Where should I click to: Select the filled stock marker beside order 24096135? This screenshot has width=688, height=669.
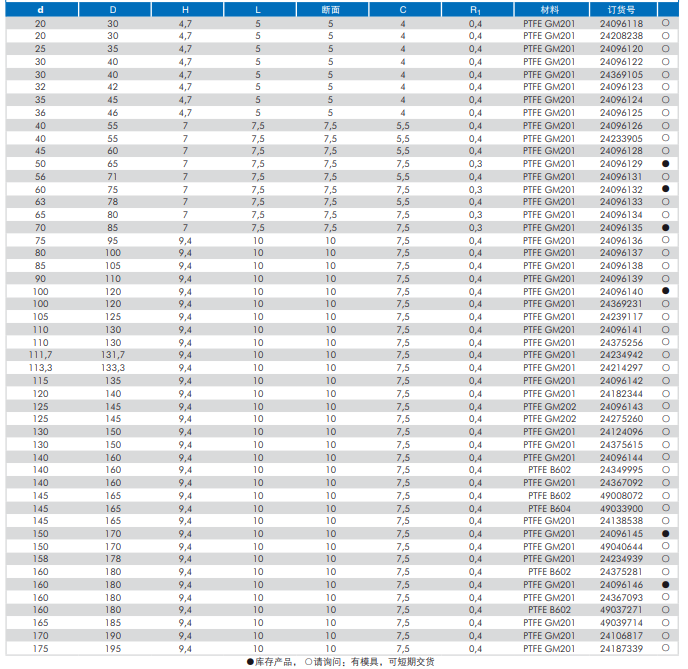click(665, 228)
